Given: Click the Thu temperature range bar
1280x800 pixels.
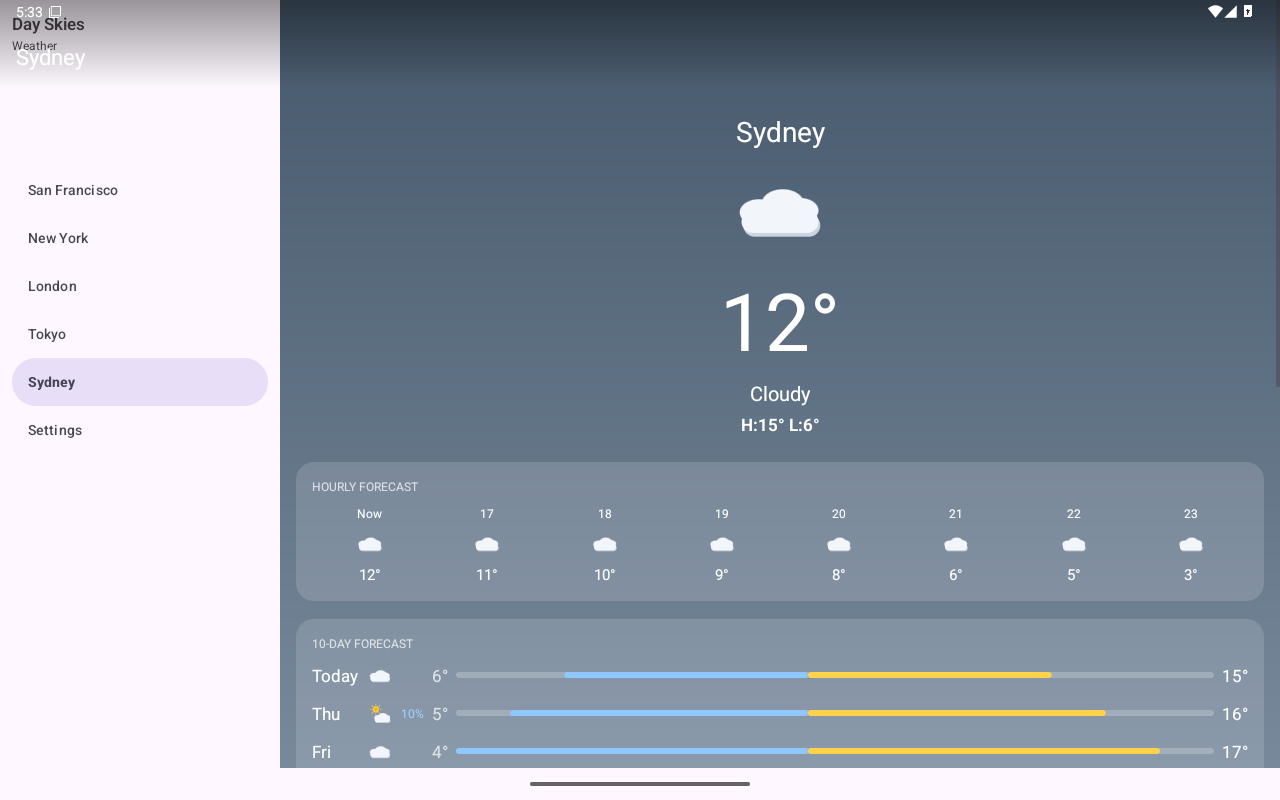Looking at the screenshot, I should [x=835, y=713].
